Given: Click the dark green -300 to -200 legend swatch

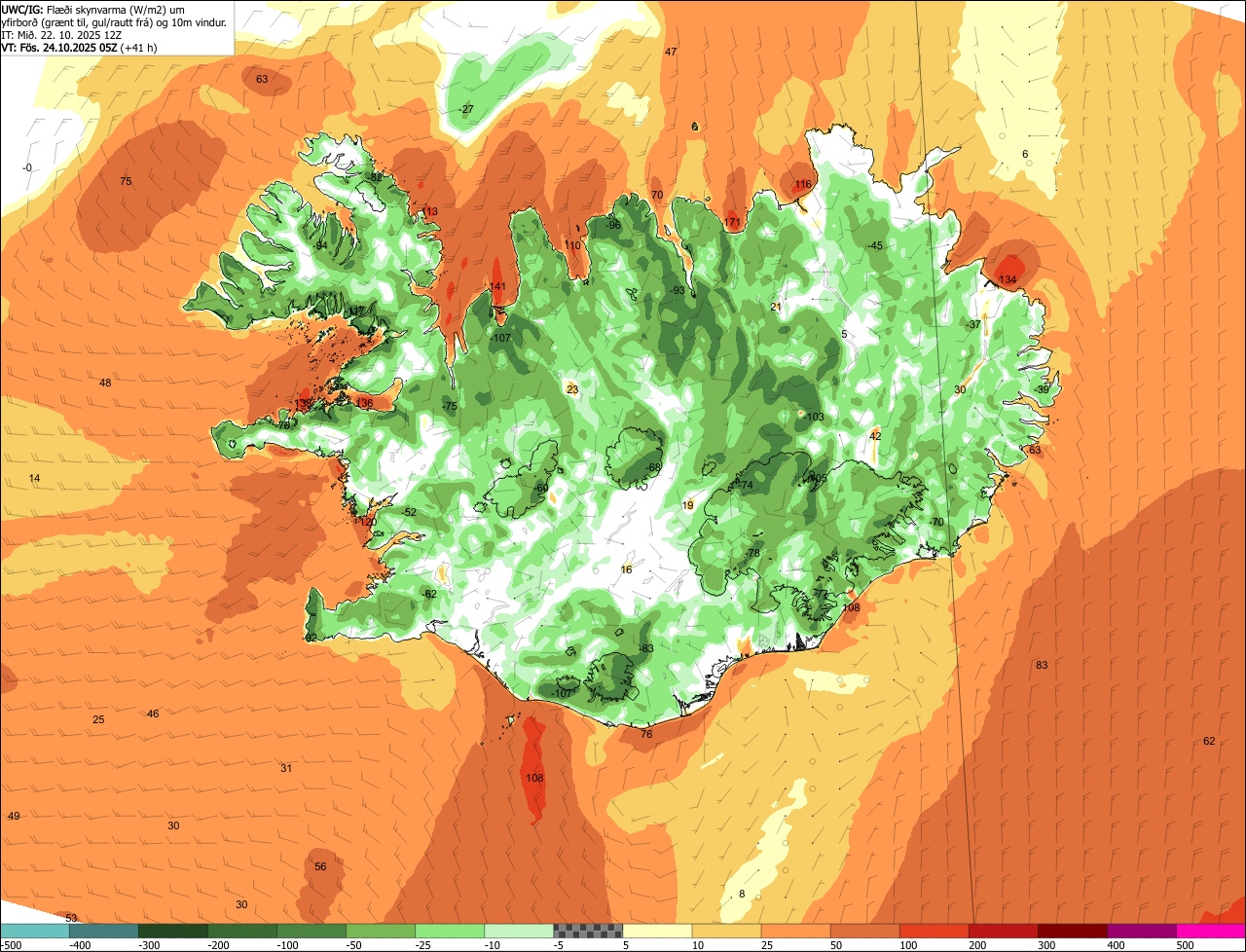Looking at the screenshot, I should pyautogui.click(x=173, y=931).
